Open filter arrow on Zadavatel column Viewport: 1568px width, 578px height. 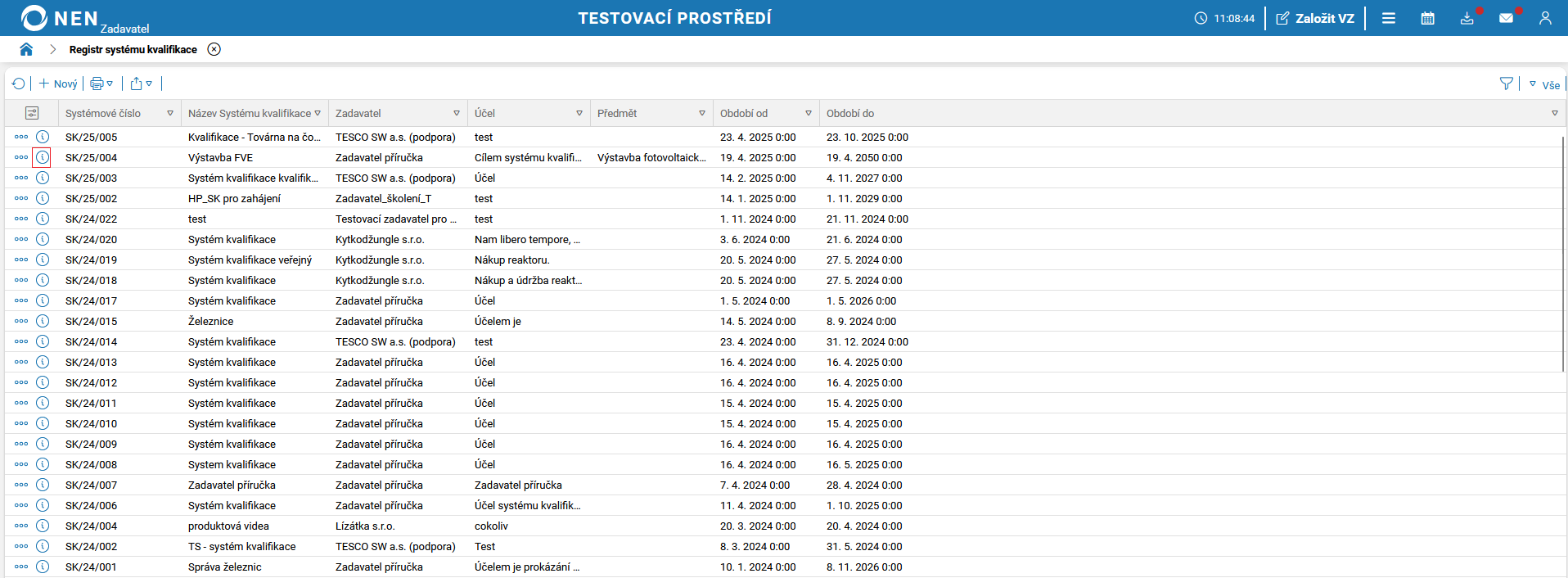(x=457, y=113)
